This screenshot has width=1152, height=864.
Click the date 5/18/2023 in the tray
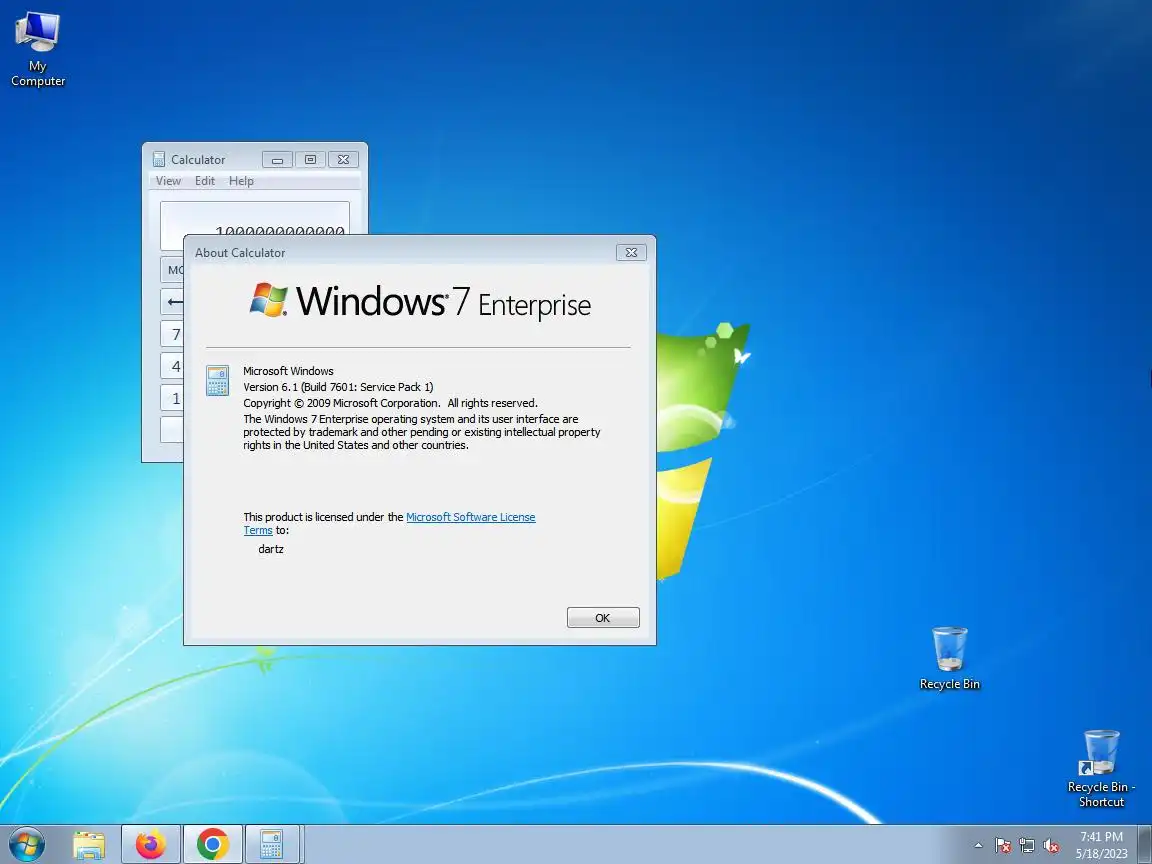[x=1101, y=854]
